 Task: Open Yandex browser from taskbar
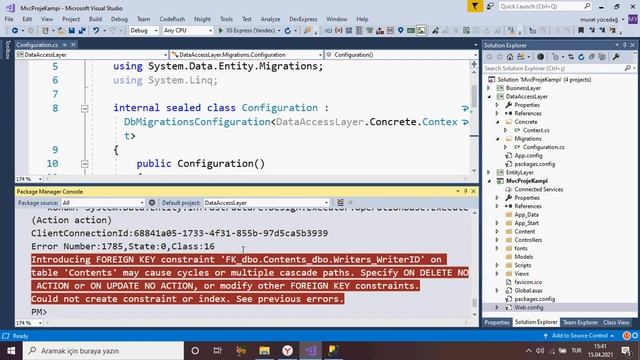pos(288,351)
